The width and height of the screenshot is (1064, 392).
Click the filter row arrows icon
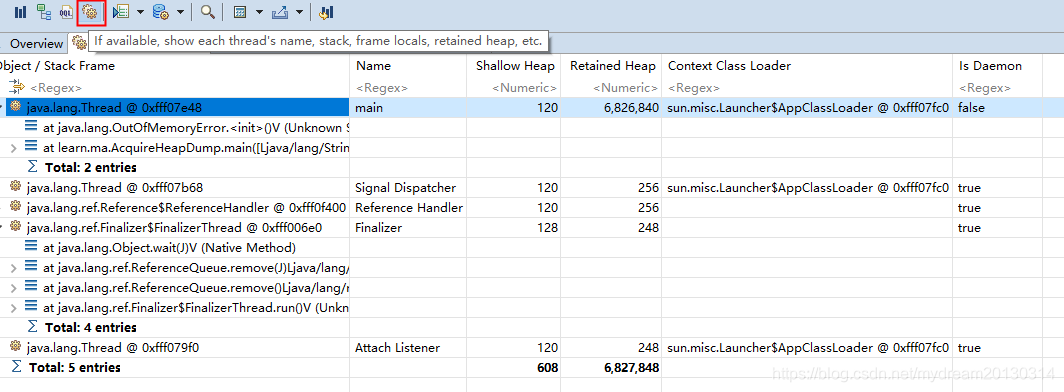[16, 86]
